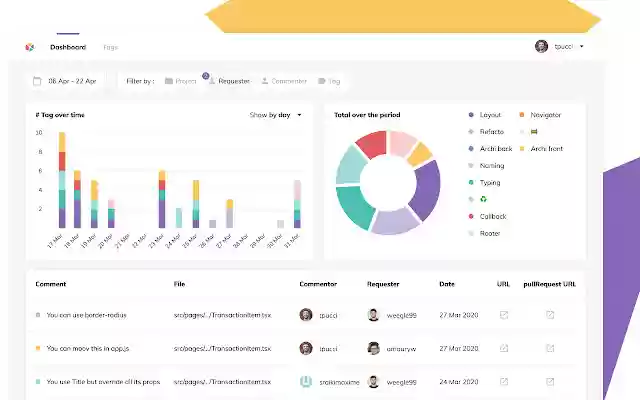Toggle the Callback legend item

pyautogui.click(x=487, y=216)
